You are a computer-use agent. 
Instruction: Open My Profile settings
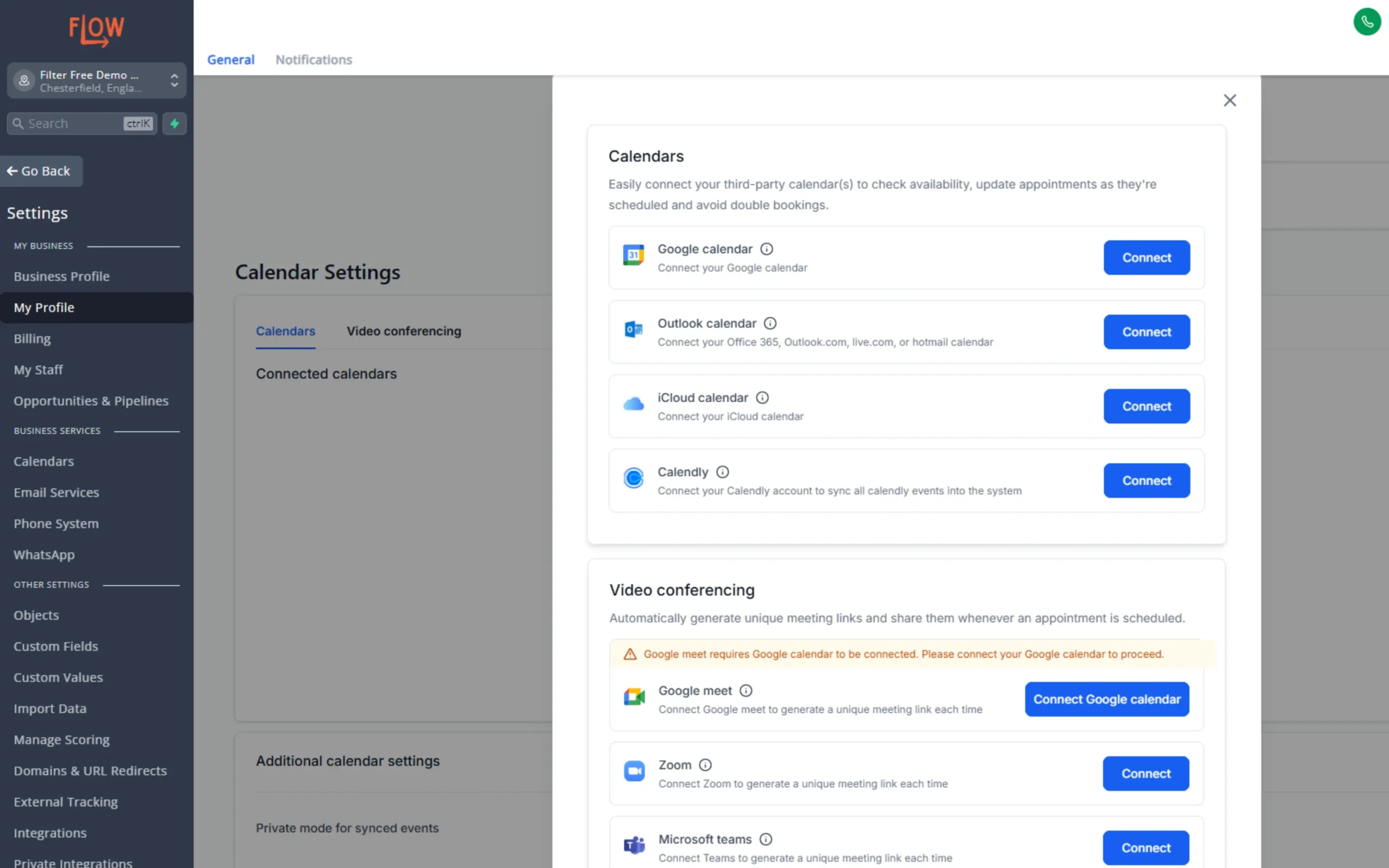click(x=97, y=308)
